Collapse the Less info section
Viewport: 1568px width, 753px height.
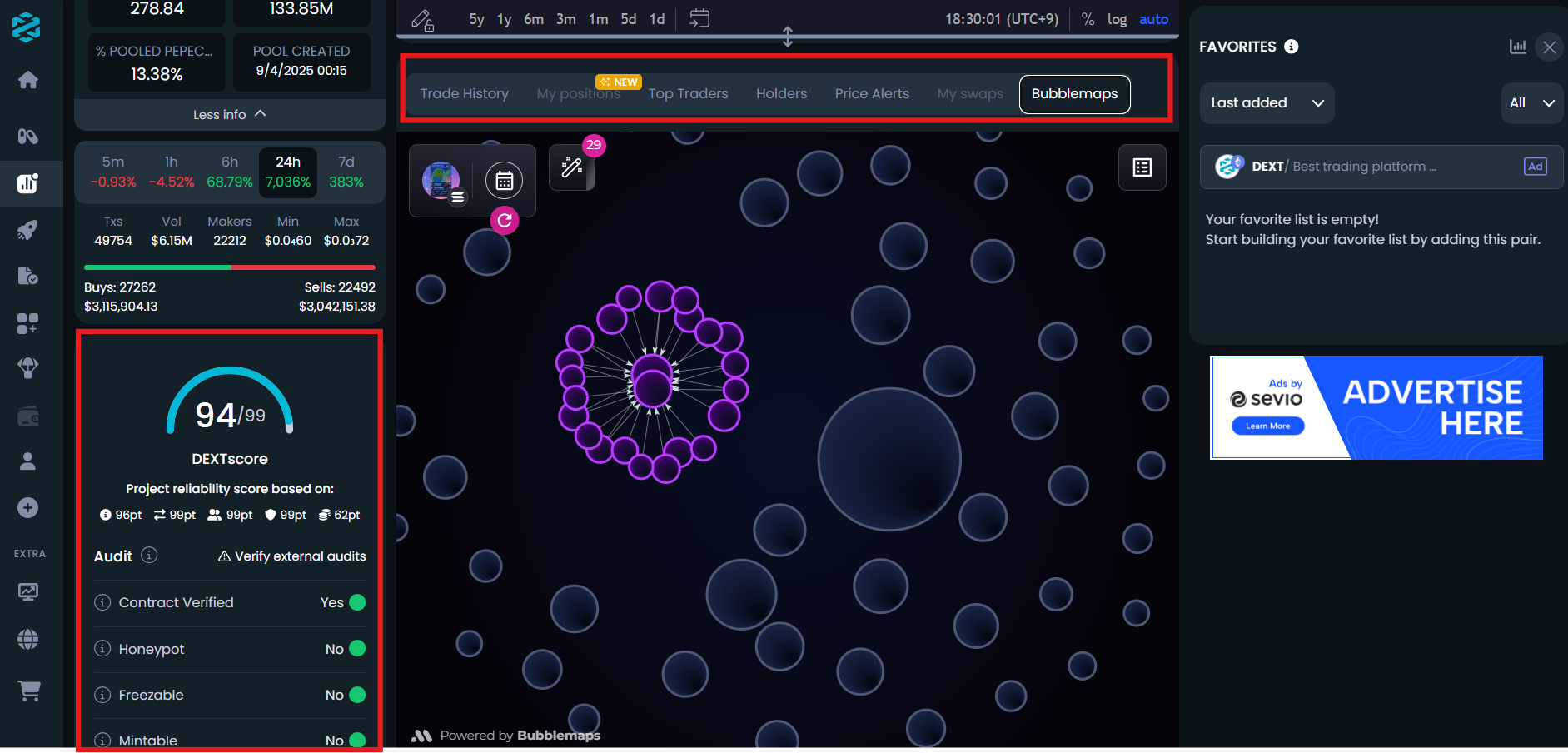(x=230, y=114)
